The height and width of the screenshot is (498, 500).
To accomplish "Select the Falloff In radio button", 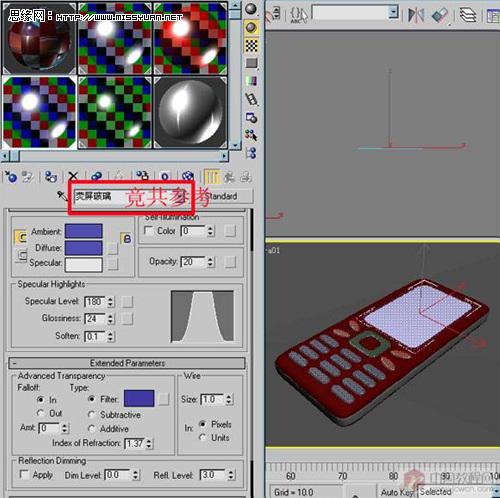I will (41, 399).
